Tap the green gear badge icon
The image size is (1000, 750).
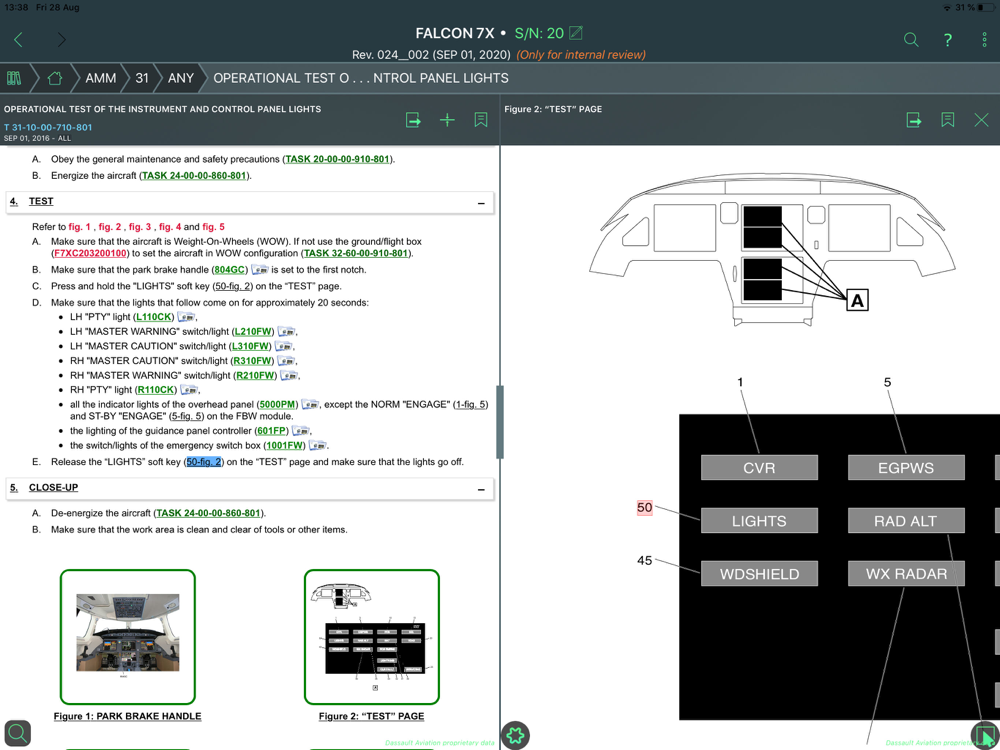point(516,735)
